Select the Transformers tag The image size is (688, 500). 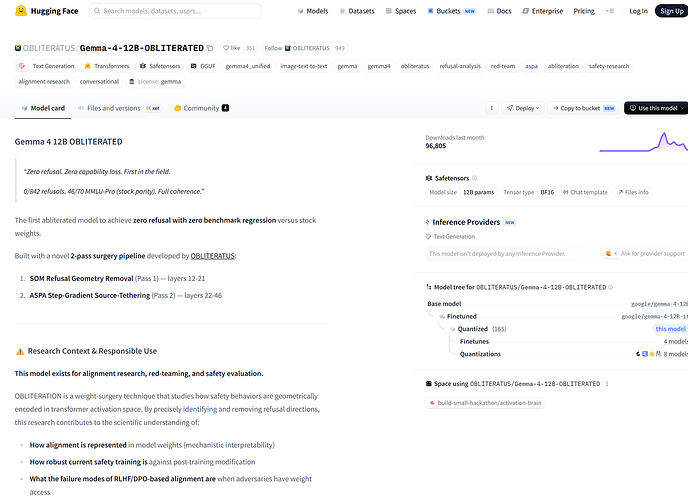pyautogui.click(x=108, y=66)
